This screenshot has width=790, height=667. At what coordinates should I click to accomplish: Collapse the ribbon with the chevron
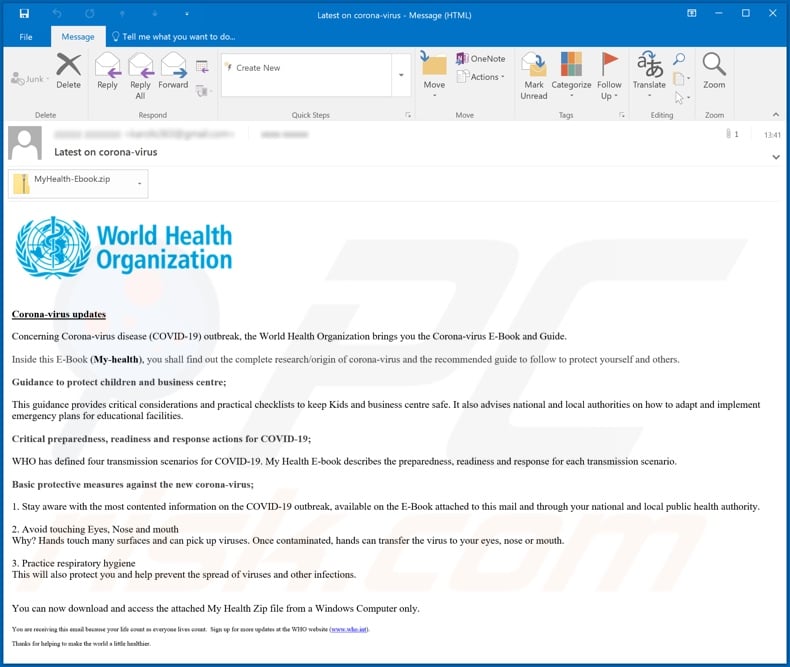click(776, 115)
